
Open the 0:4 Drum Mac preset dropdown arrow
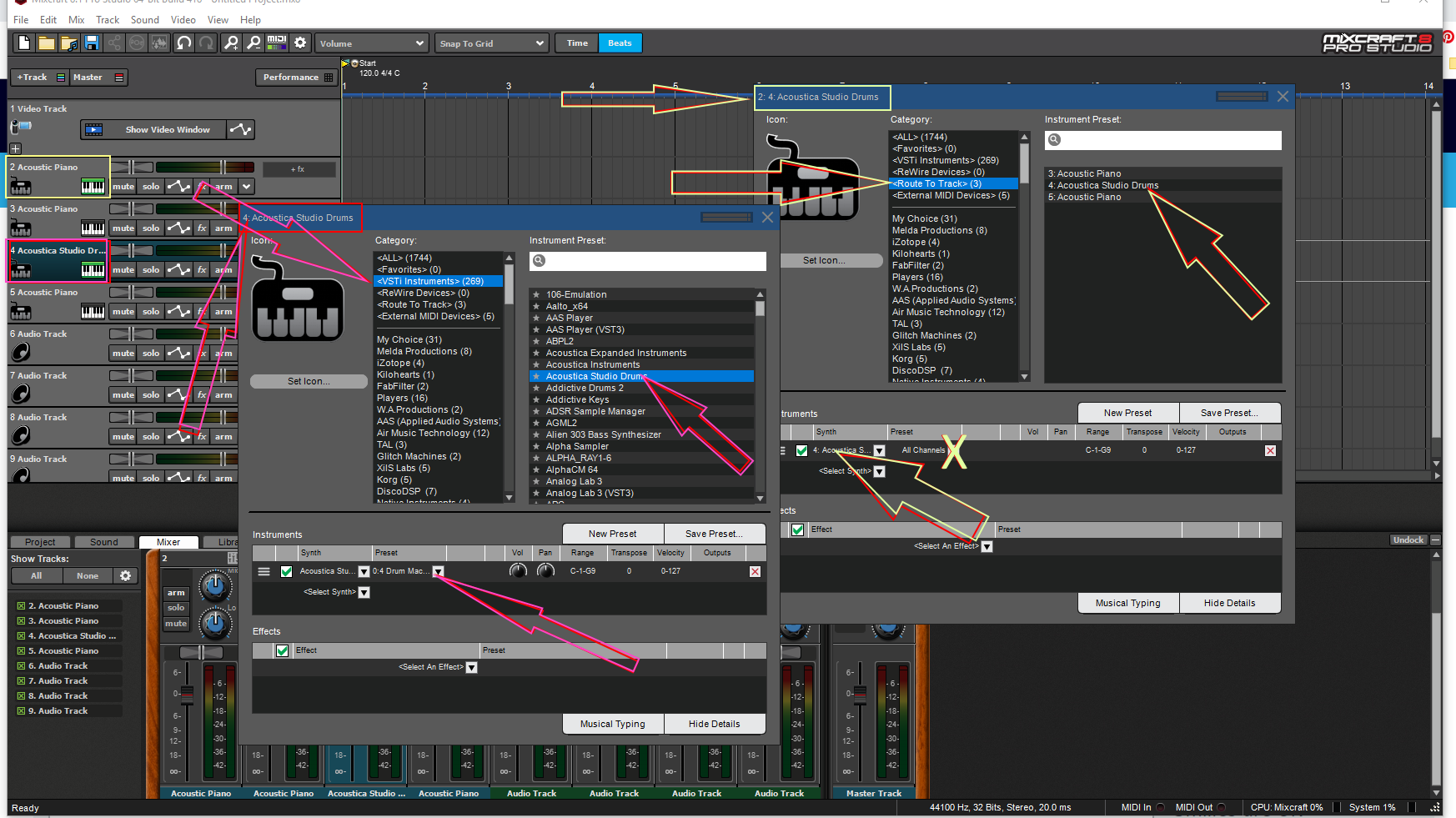(x=438, y=571)
